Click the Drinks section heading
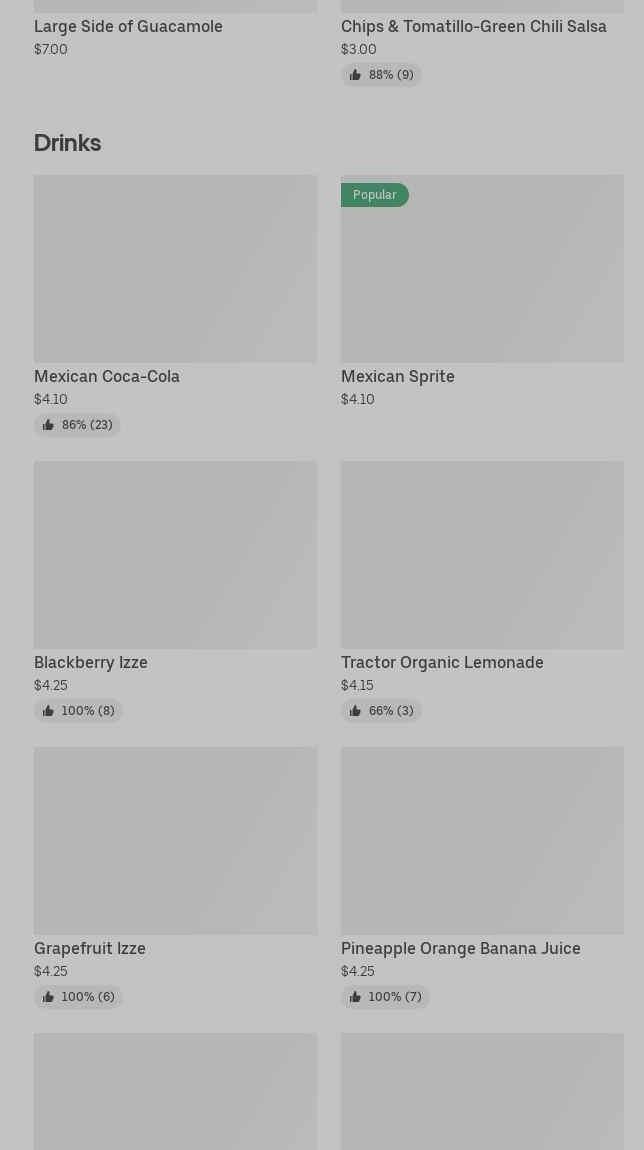Viewport: 644px width, 1150px height. click(67, 142)
